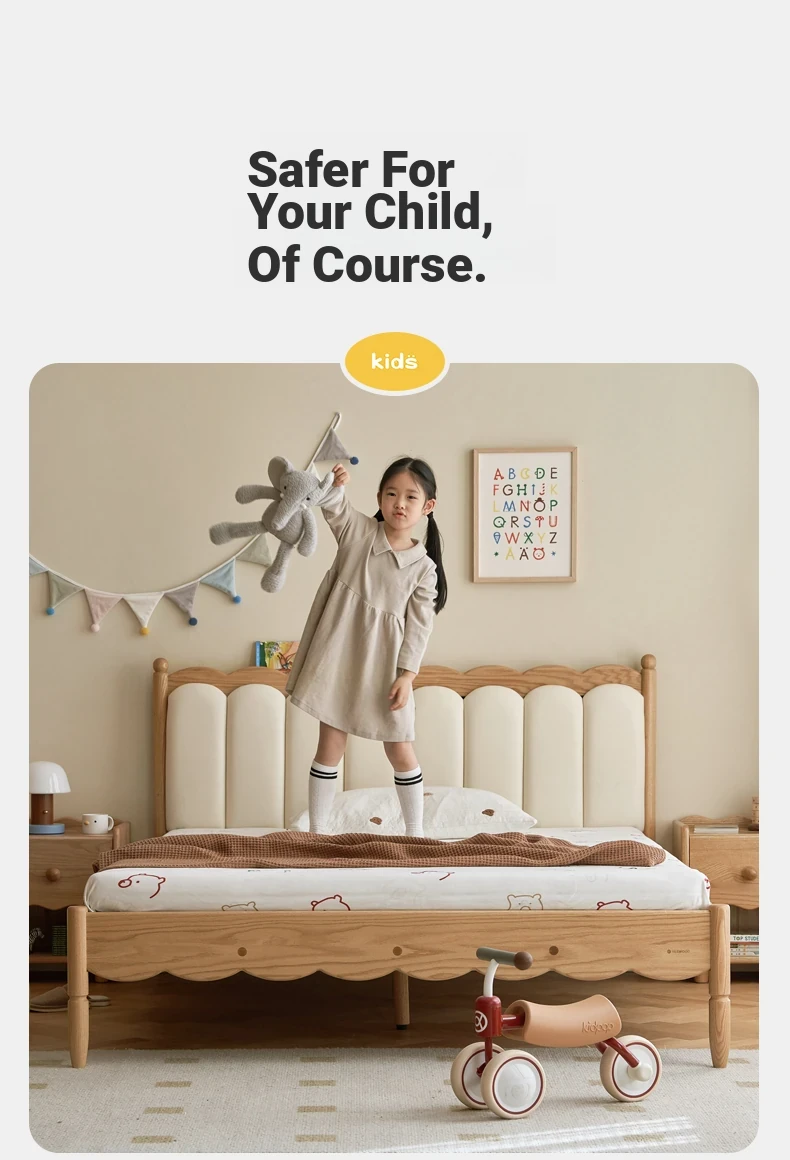Click the cream upholstered headboard panel

[x=405, y=756]
